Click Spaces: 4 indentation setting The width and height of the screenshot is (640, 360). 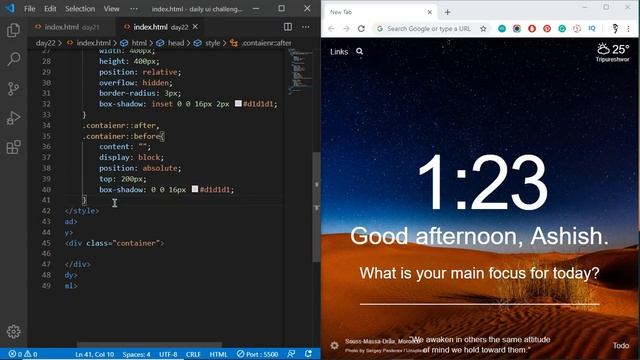pyautogui.click(x=136, y=354)
